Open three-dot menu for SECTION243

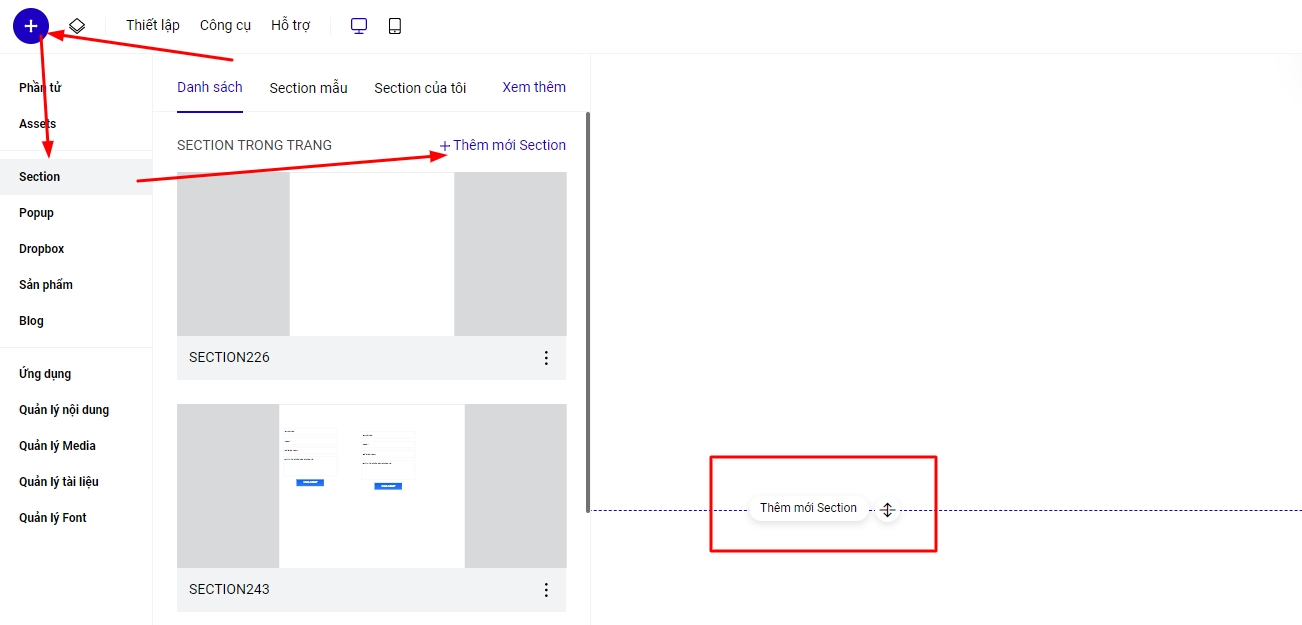tap(546, 590)
